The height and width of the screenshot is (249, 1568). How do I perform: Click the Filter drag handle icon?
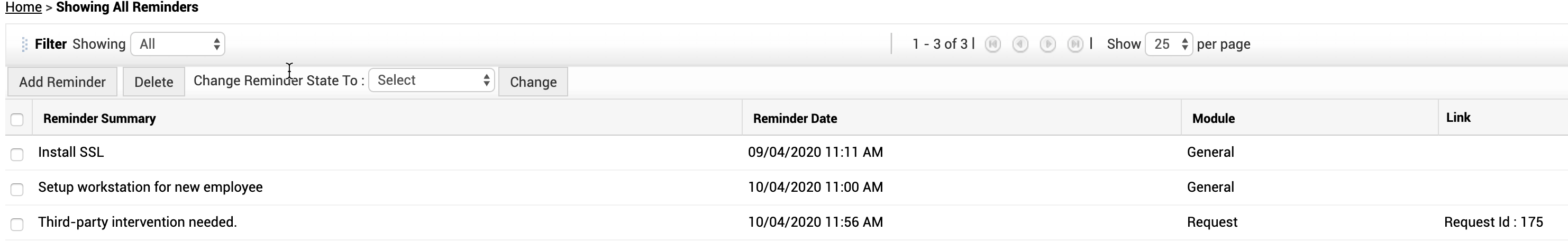point(24,44)
